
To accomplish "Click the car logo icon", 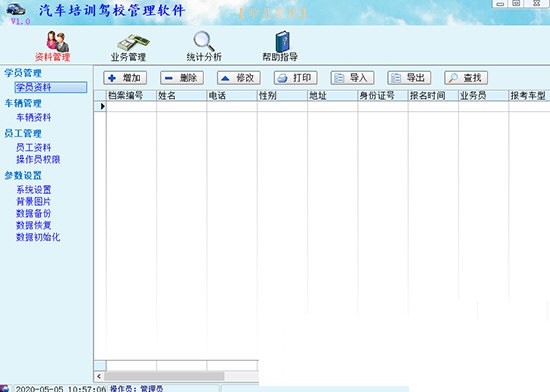I will tap(16, 9).
